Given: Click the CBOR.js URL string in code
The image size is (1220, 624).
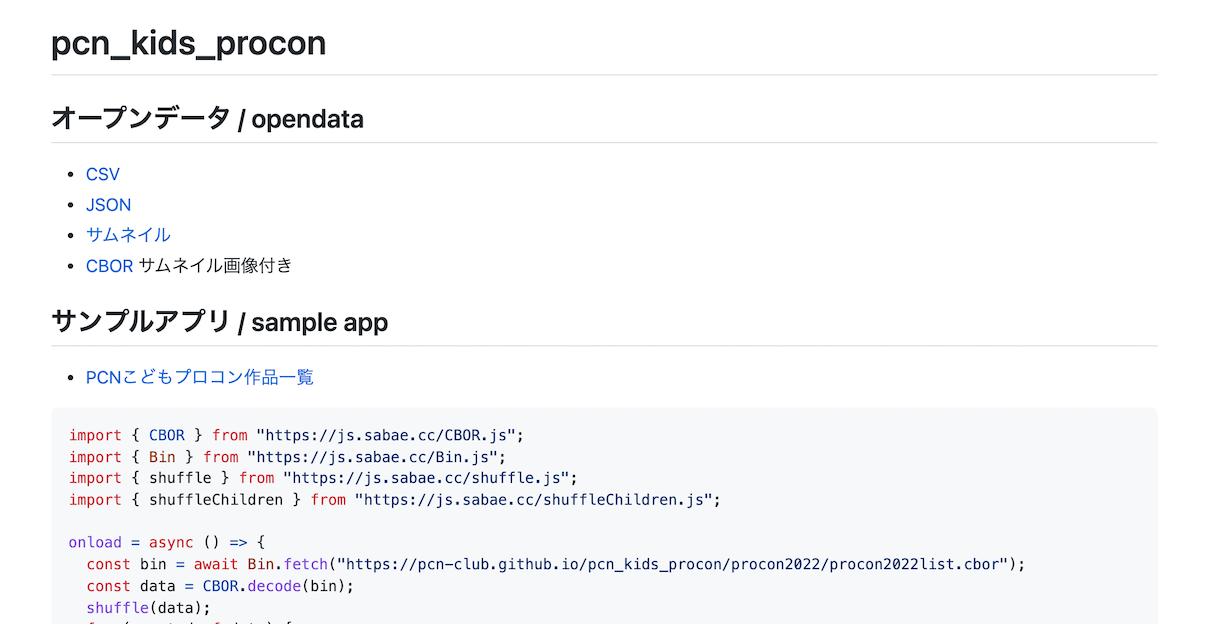Looking at the screenshot, I should click(389, 435).
